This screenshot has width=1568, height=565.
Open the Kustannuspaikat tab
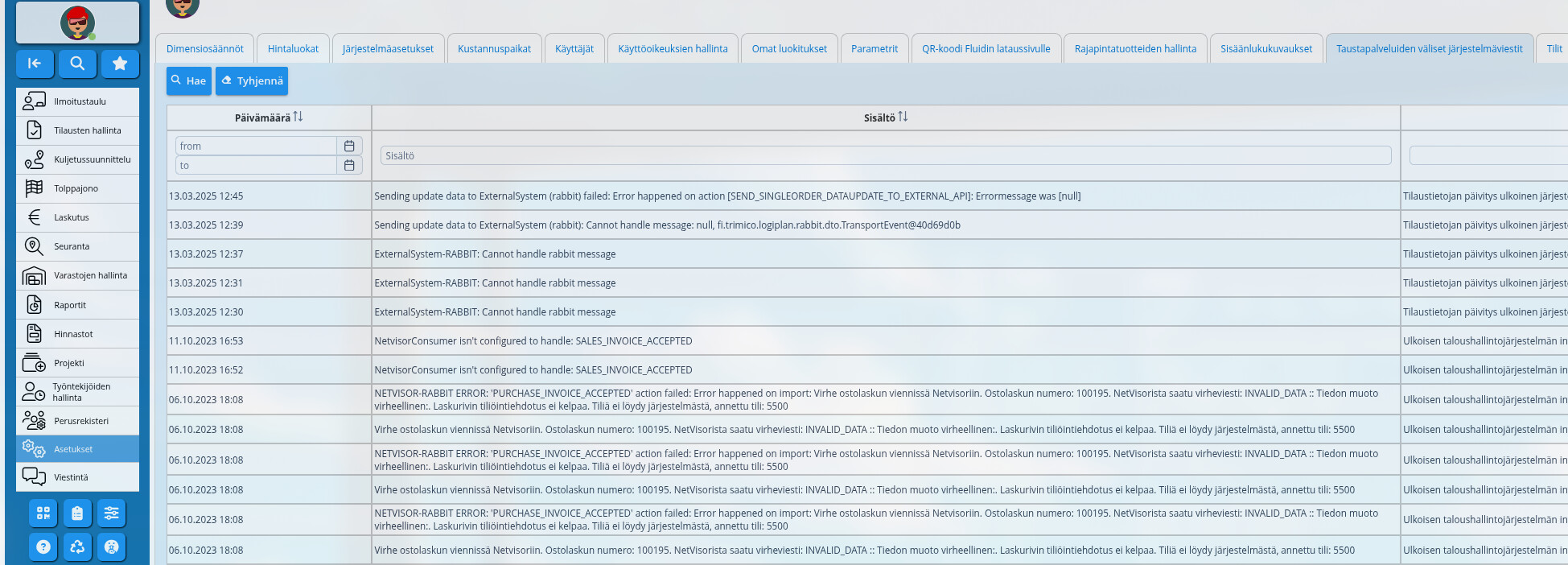[494, 49]
